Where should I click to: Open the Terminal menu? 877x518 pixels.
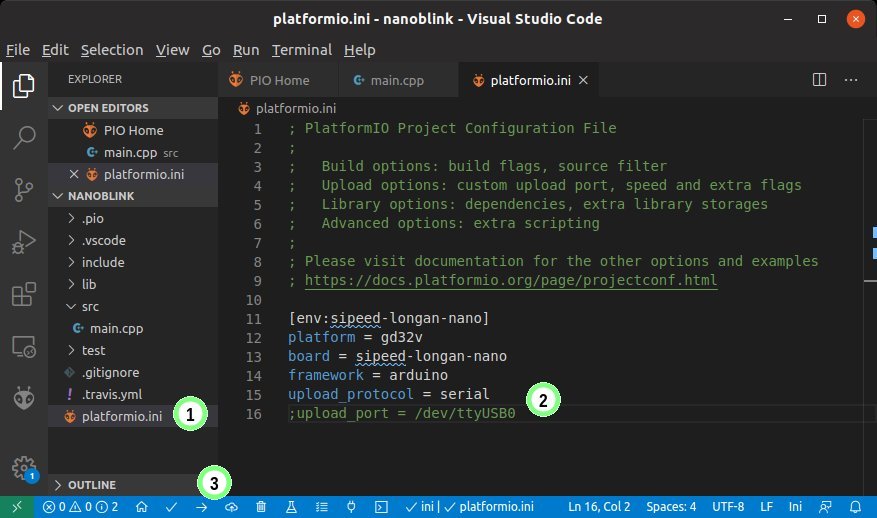coord(302,50)
